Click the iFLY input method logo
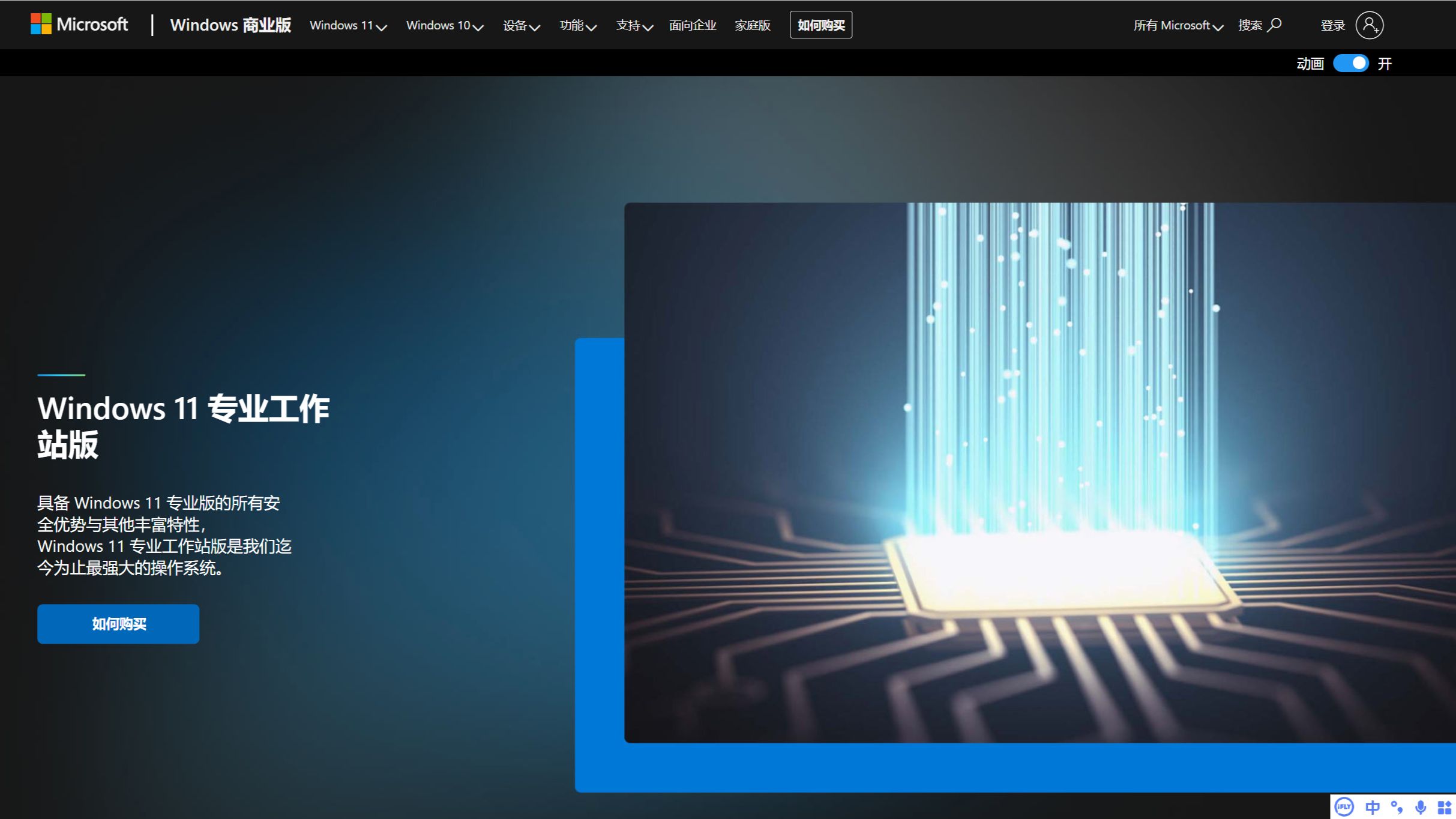 point(1344,806)
